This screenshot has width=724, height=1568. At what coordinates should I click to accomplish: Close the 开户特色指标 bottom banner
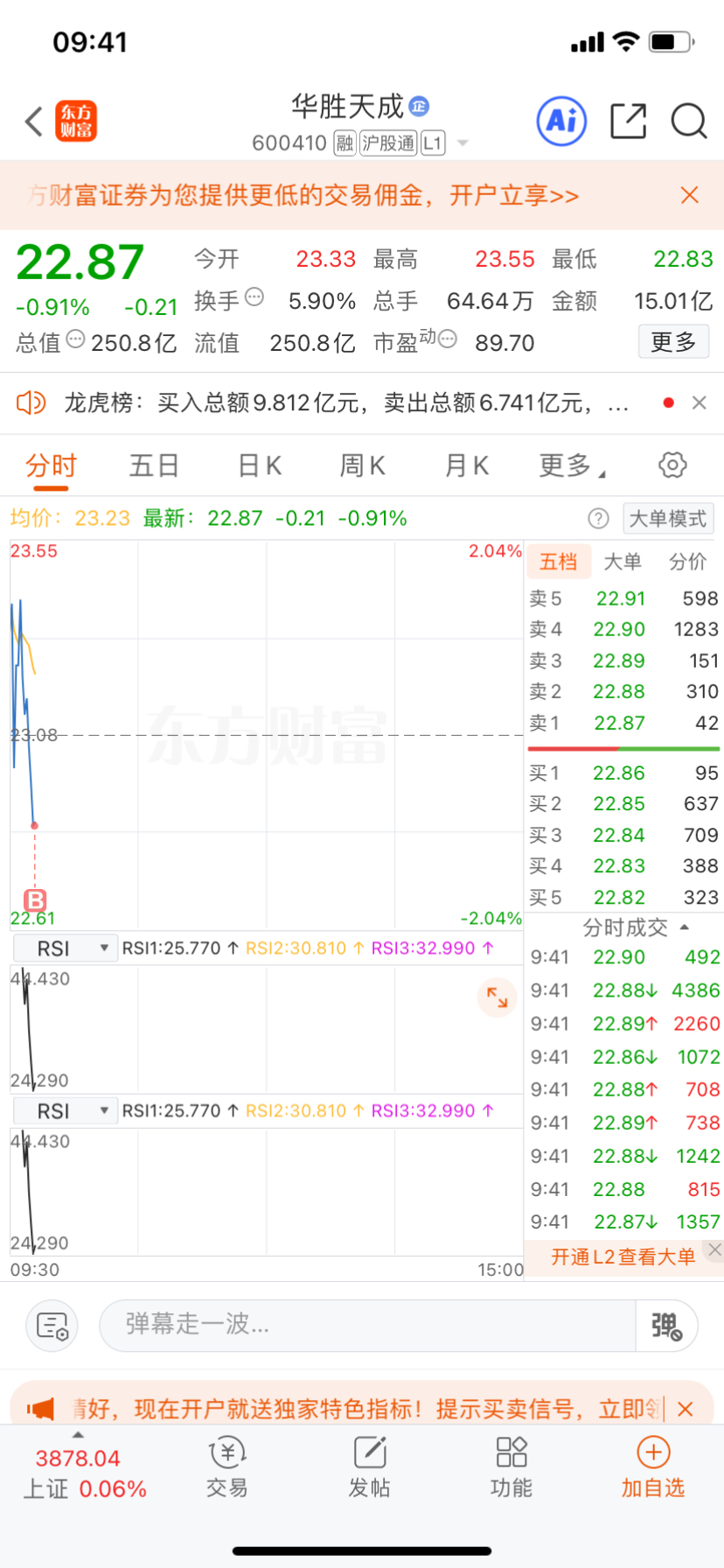pyautogui.click(x=686, y=1409)
